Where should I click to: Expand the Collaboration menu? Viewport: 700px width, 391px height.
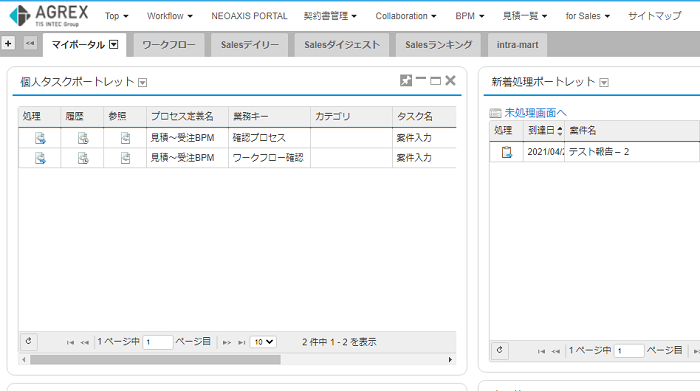click(406, 16)
